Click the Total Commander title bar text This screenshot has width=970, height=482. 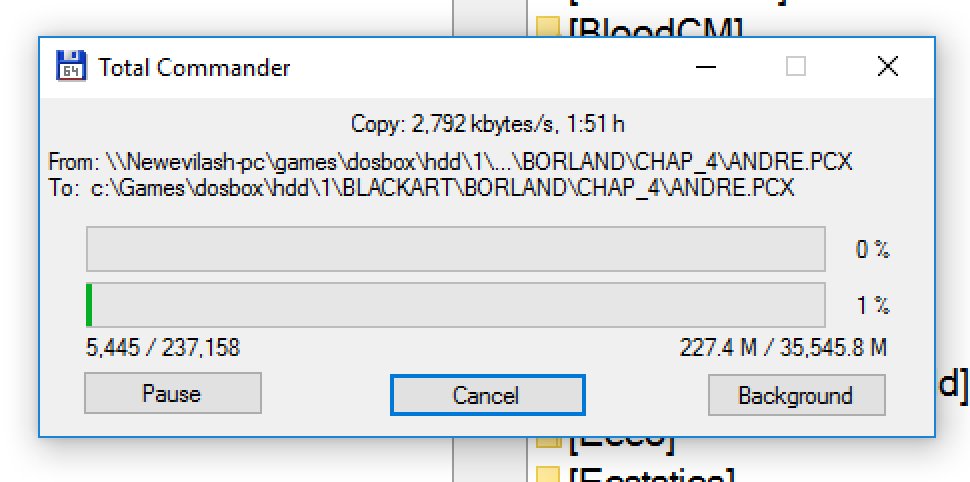194,67
